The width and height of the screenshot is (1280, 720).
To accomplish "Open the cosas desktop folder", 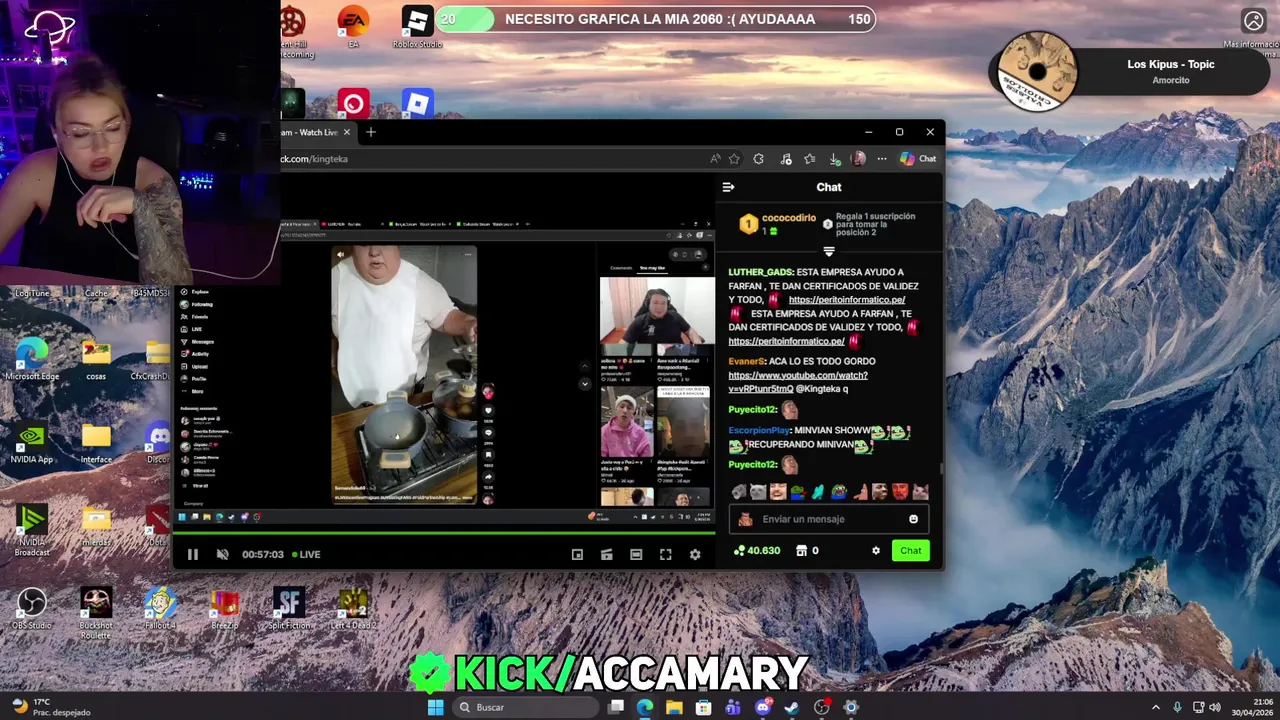I will click(96, 360).
